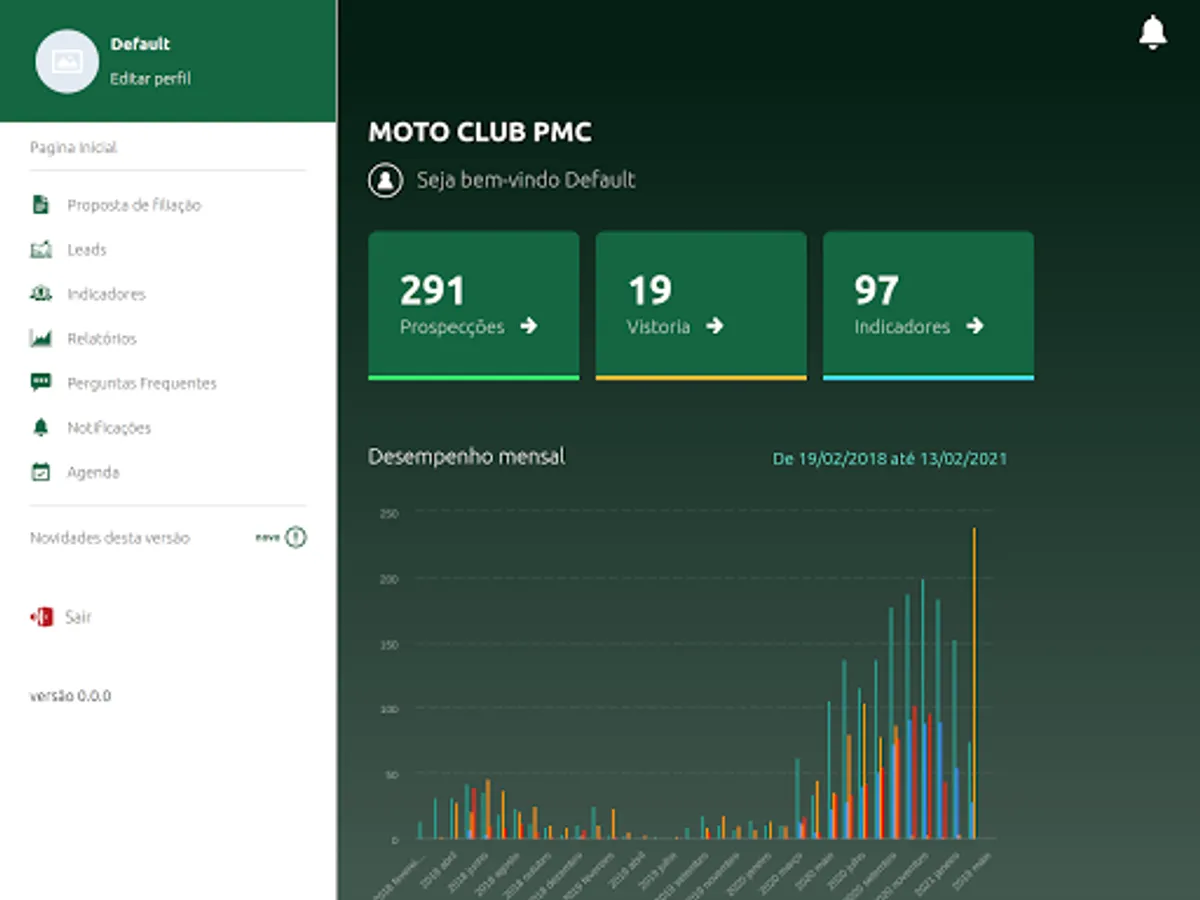Open the Editar perfil link
This screenshot has height=900, width=1200.
pyautogui.click(x=150, y=78)
